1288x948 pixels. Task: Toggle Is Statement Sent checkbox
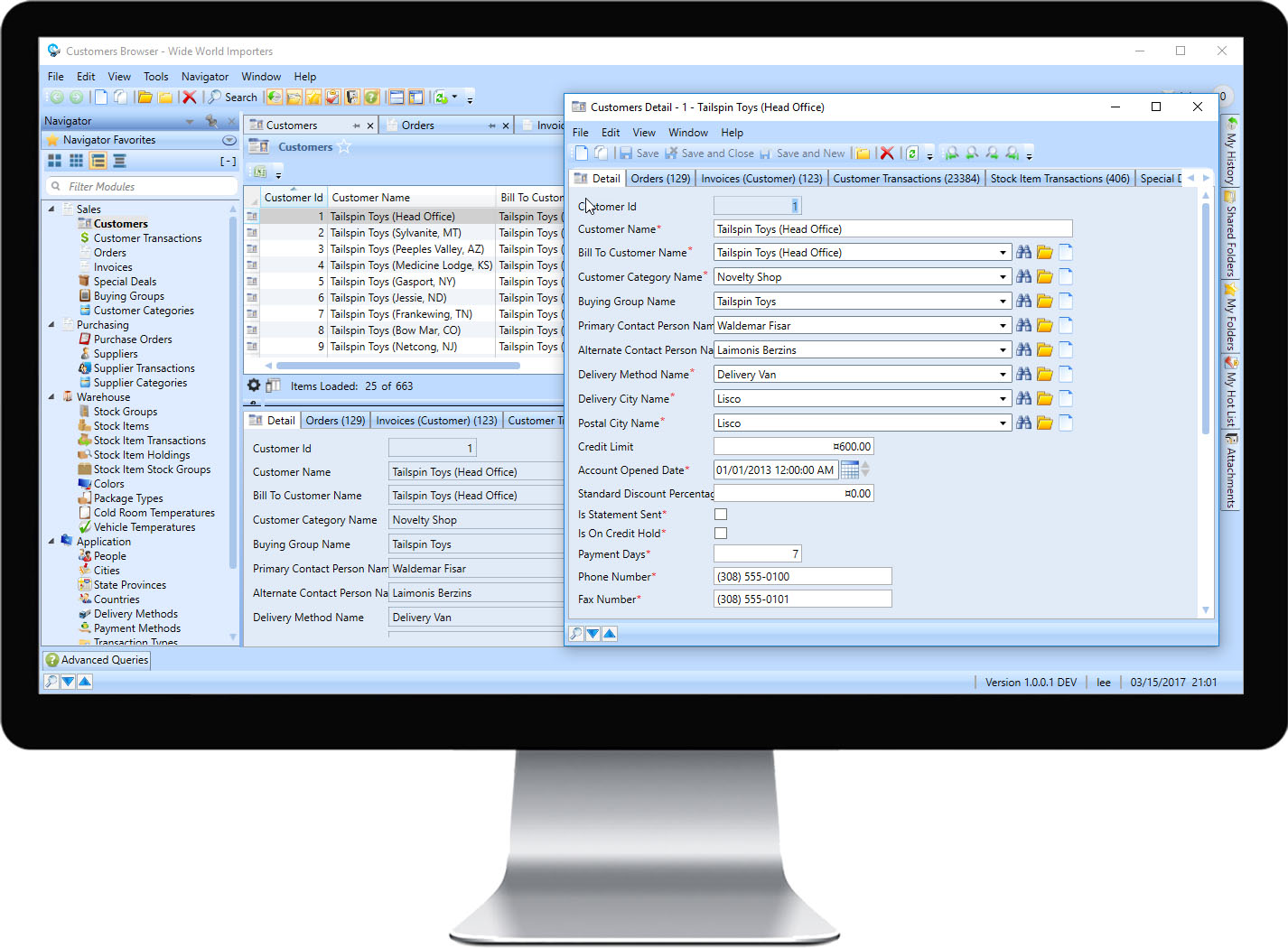click(721, 515)
